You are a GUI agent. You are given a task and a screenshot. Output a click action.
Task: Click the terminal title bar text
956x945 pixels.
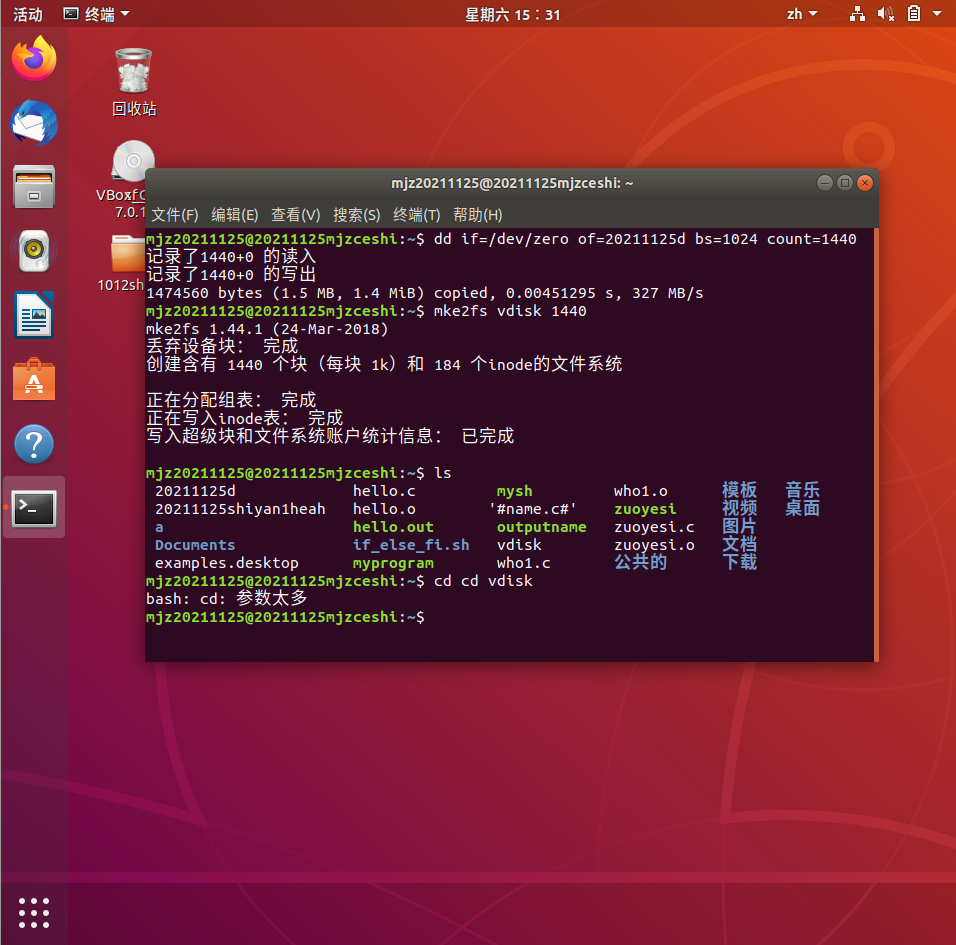[x=512, y=183]
